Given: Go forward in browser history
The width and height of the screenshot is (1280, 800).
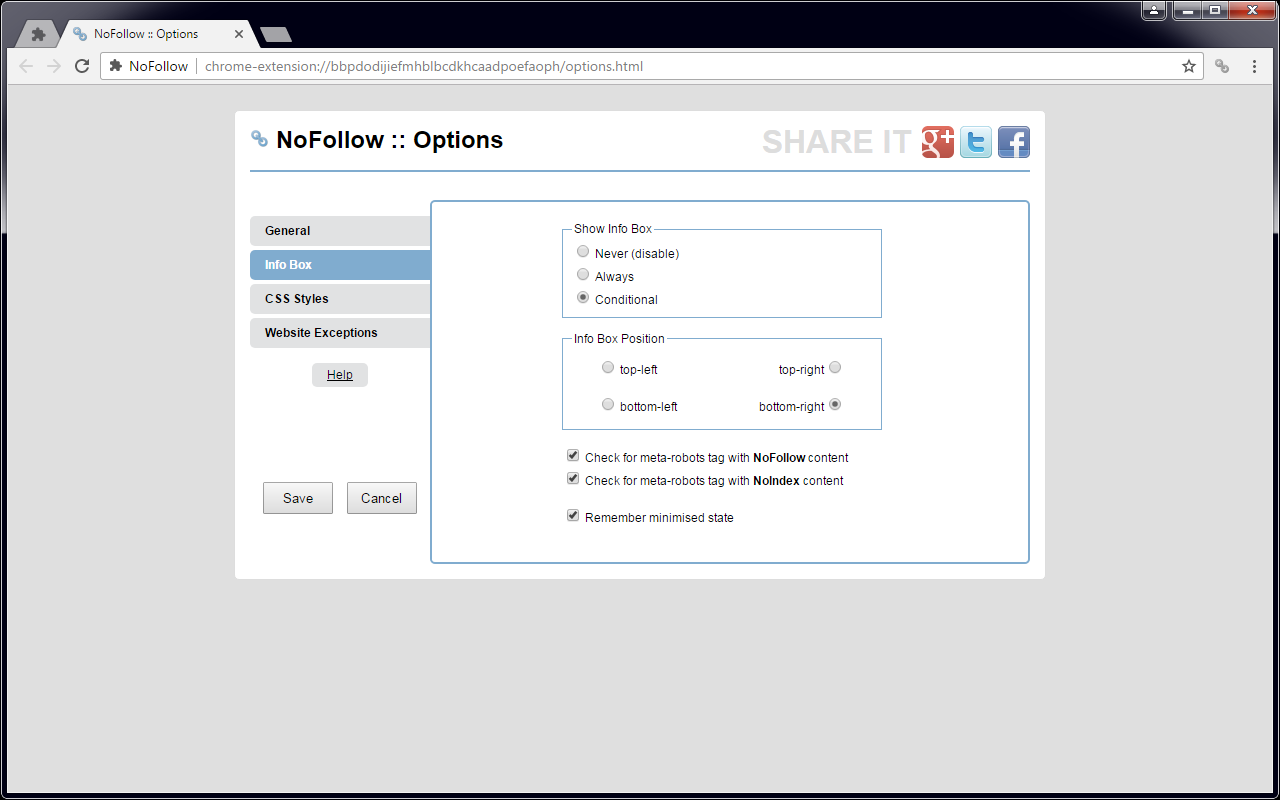Looking at the screenshot, I should tap(54, 66).
